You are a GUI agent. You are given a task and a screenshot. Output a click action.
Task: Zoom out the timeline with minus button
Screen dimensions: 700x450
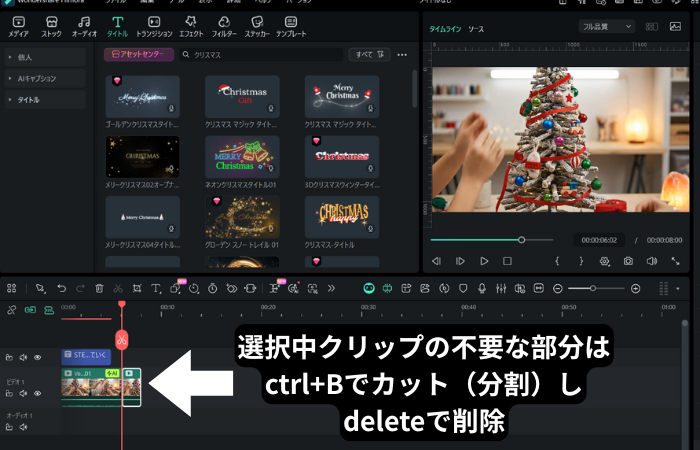pos(558,289)
